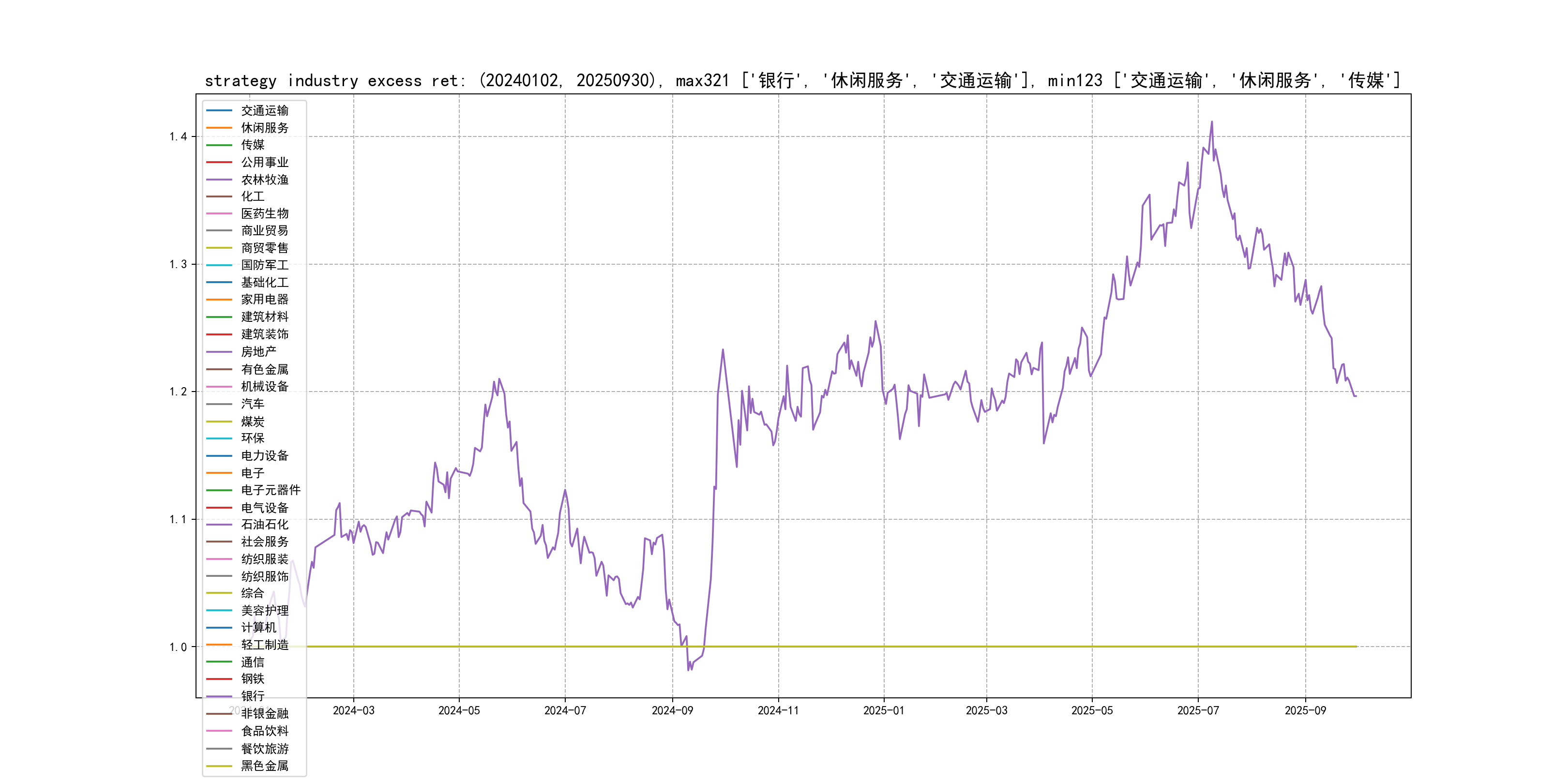Click the 国防军工 cyan legend swatch
Screen dimensions: 1568x784
pyautogui.click(x=219, y=265)
